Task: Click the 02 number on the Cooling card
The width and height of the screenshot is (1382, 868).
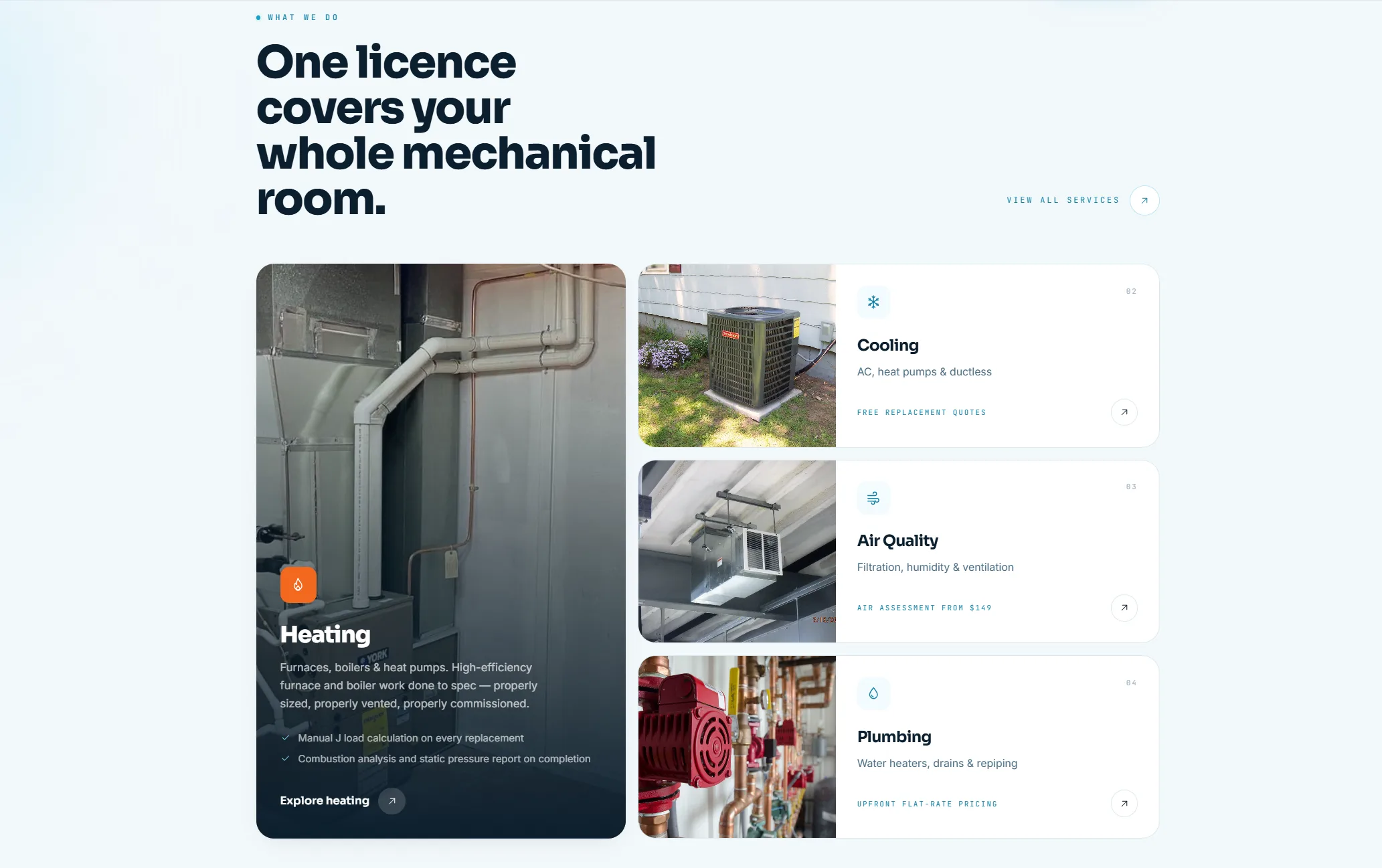Action: 1131,291
